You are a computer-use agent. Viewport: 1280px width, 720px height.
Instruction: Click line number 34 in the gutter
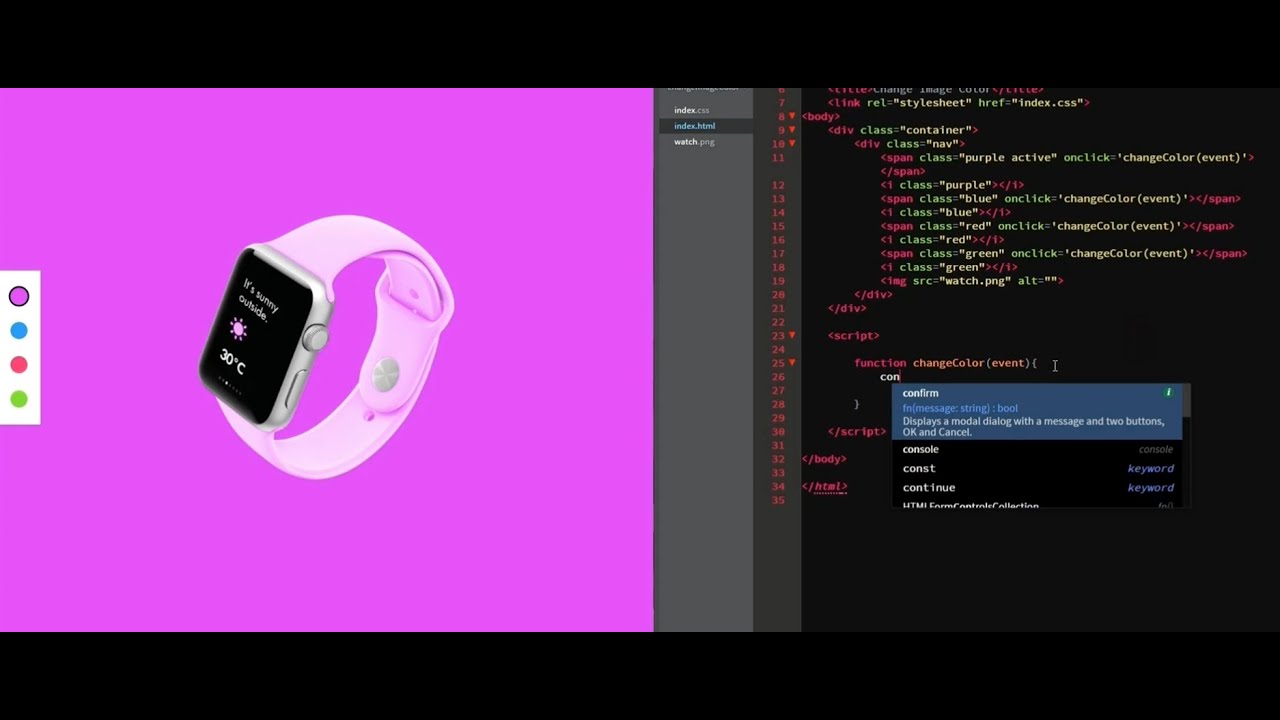click(779, 487)
